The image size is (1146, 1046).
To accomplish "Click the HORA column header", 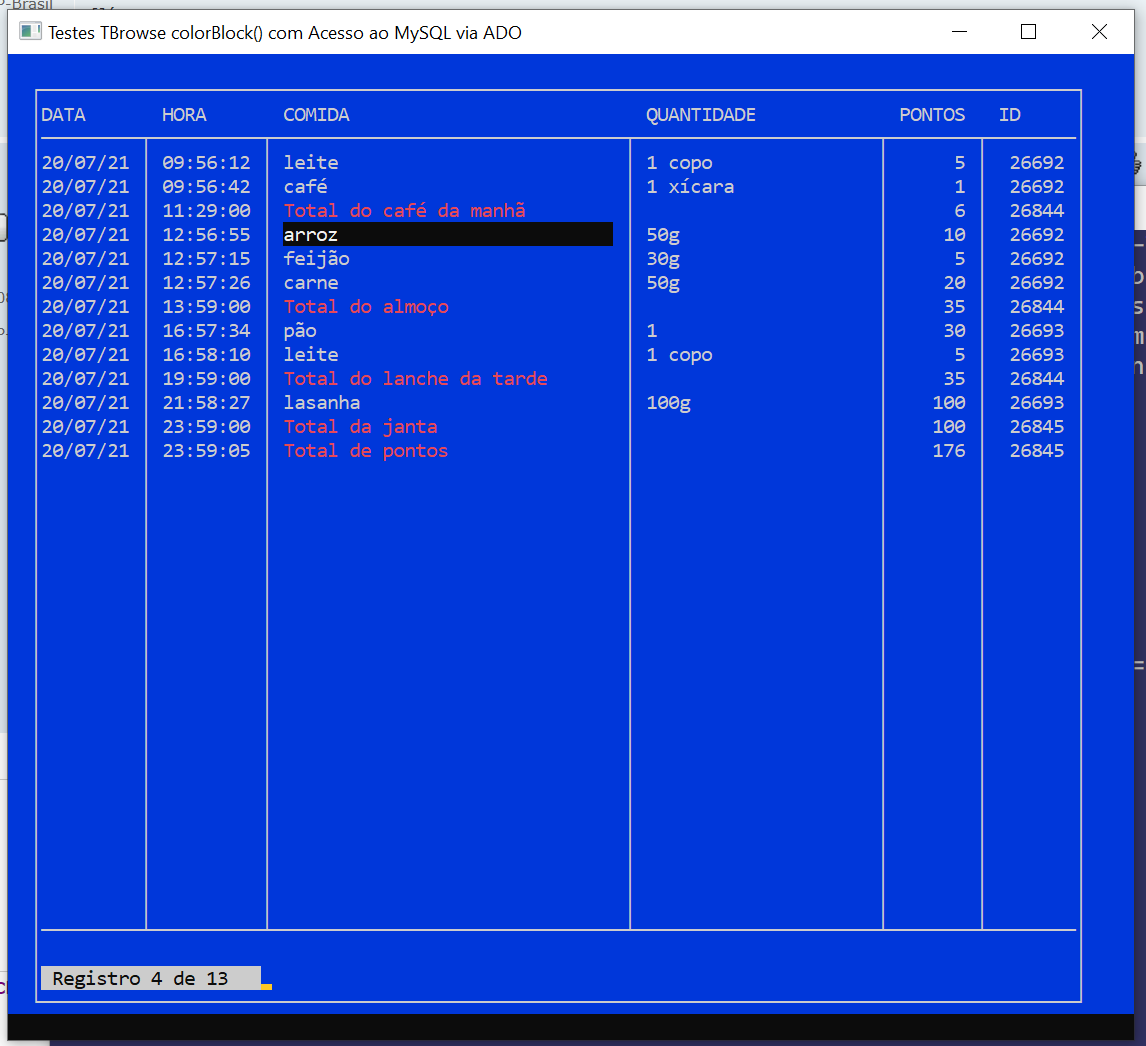I will point(184,115).
